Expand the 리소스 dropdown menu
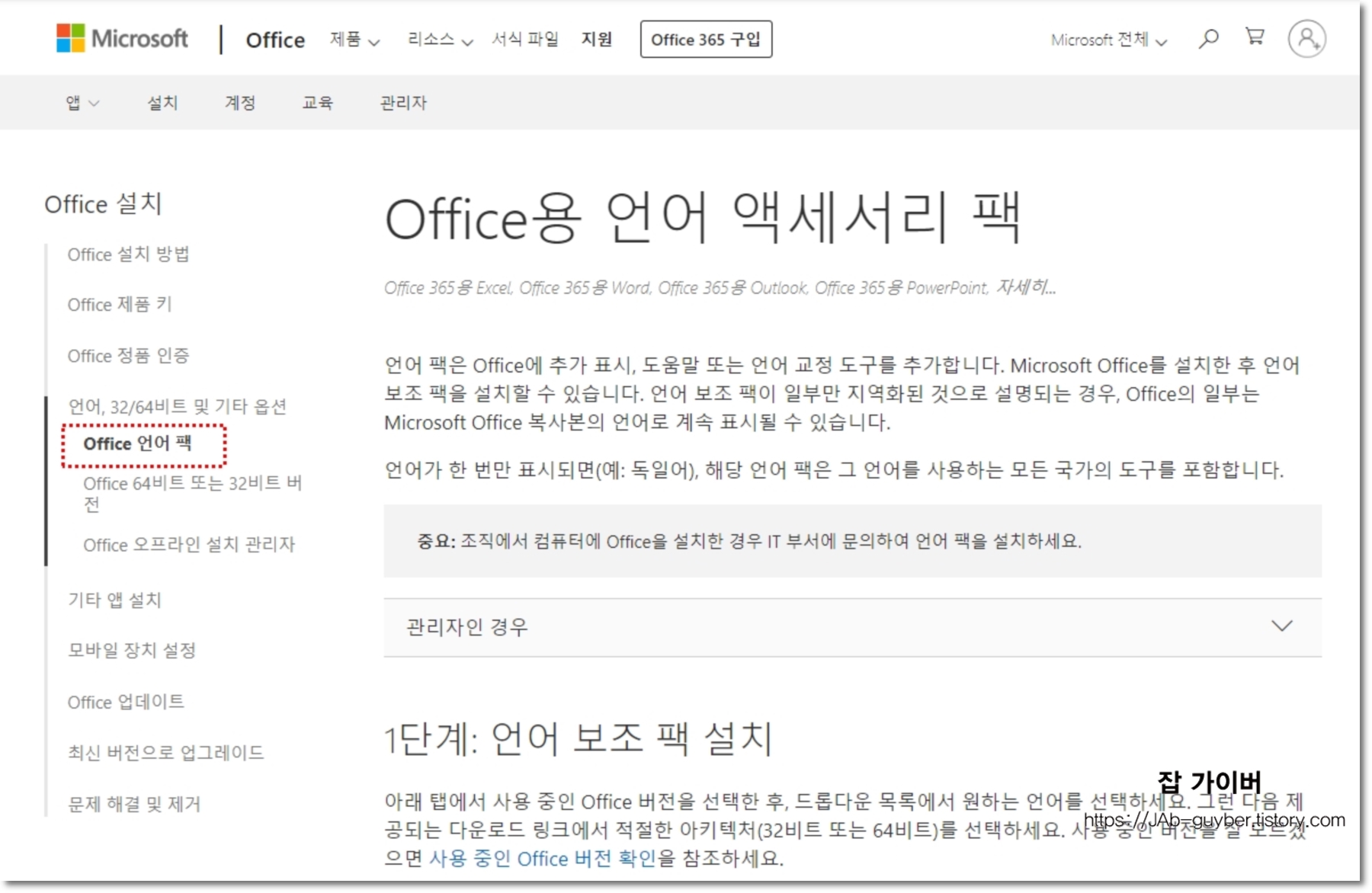The image size is (1372, 893). (440, 40)
